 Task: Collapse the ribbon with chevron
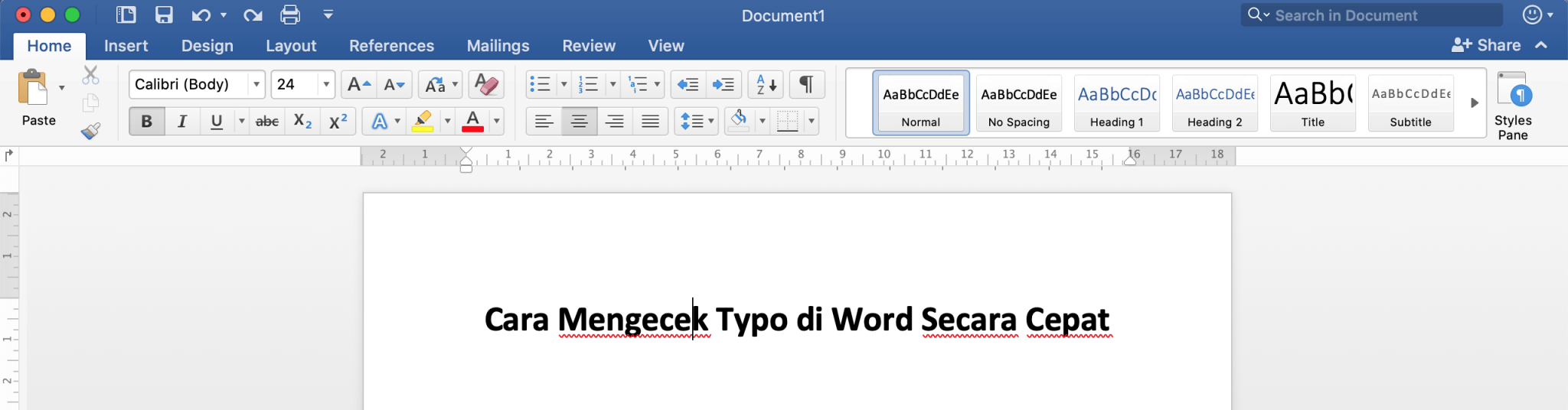tap(1541, 45)
